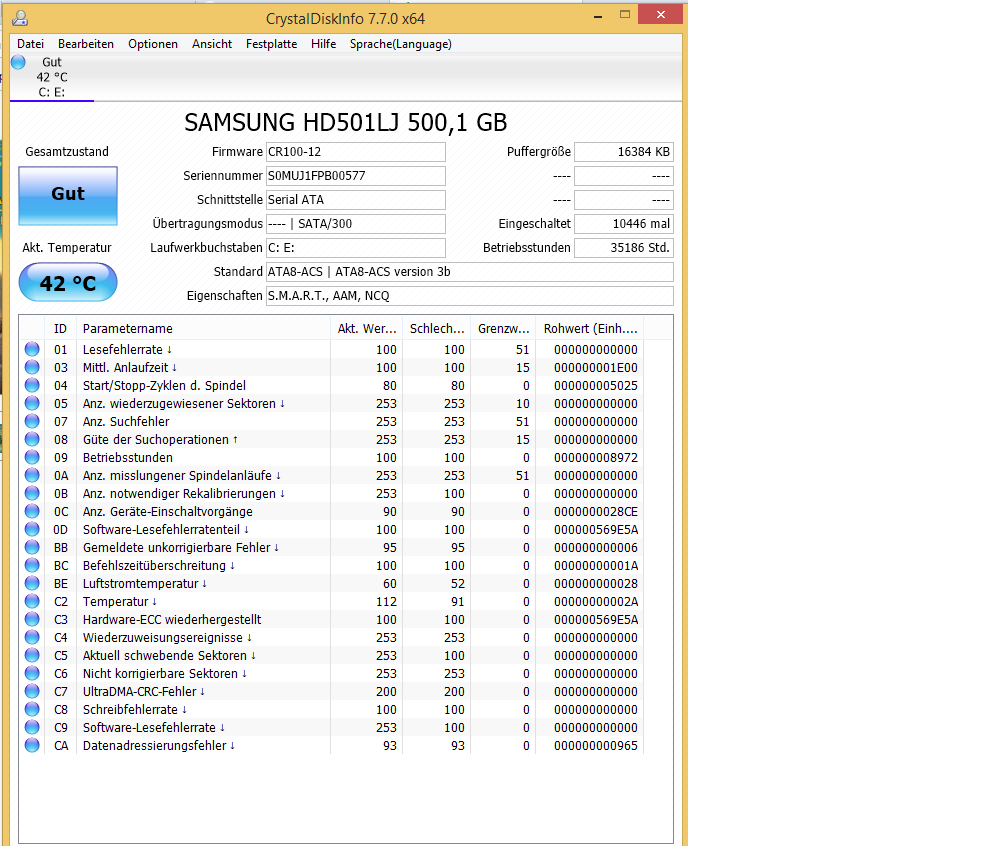Maximize the CrystalDiskInfo window
Image resolution: width=1008 pixels, height=846 pixels.
624,15
